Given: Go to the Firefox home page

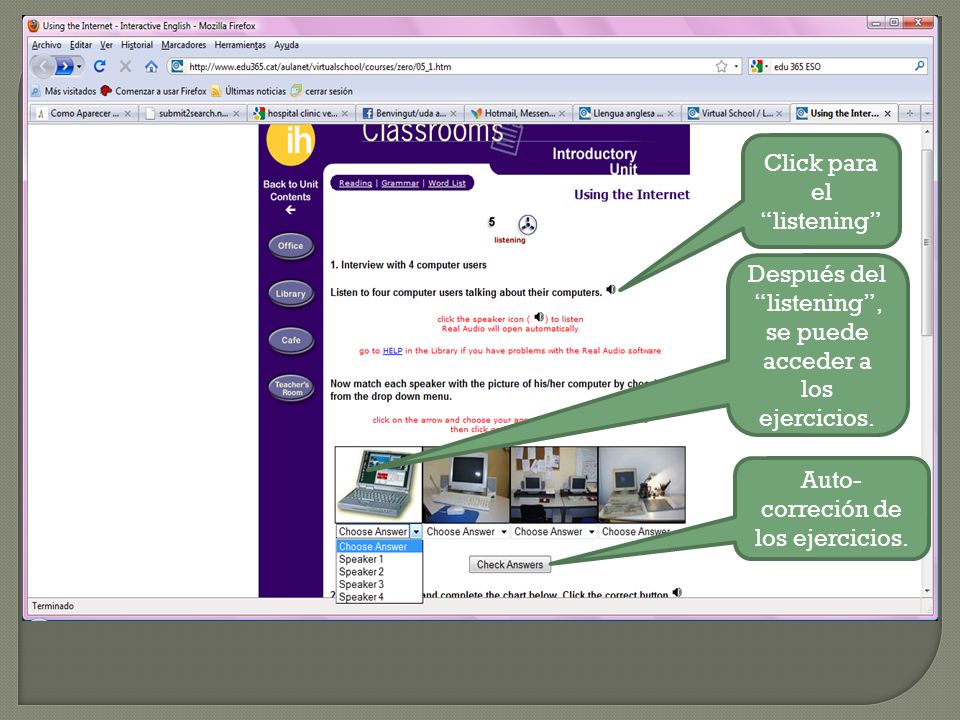Looking at the screenshot, I should coord(151,66).
